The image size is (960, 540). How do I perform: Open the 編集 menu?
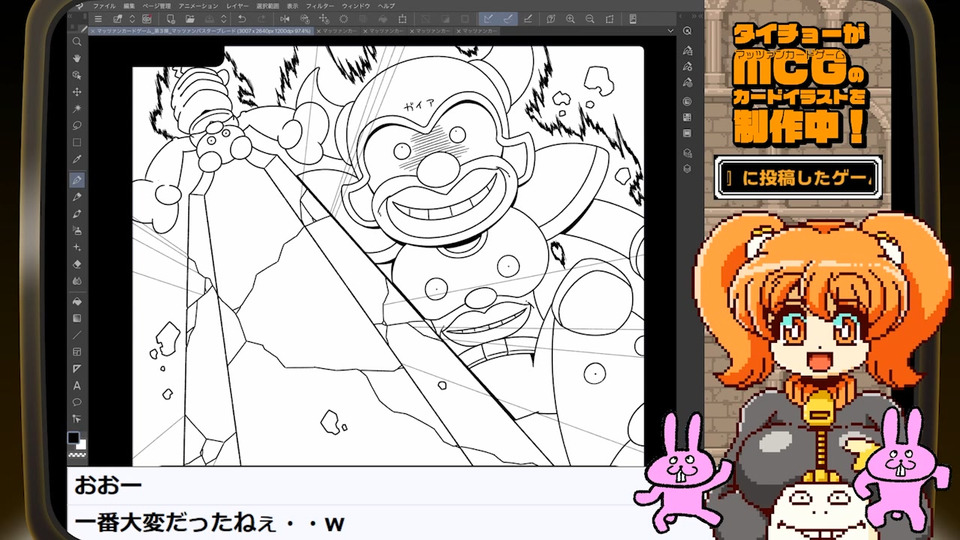pyautogui.click(x=129, y=6)
